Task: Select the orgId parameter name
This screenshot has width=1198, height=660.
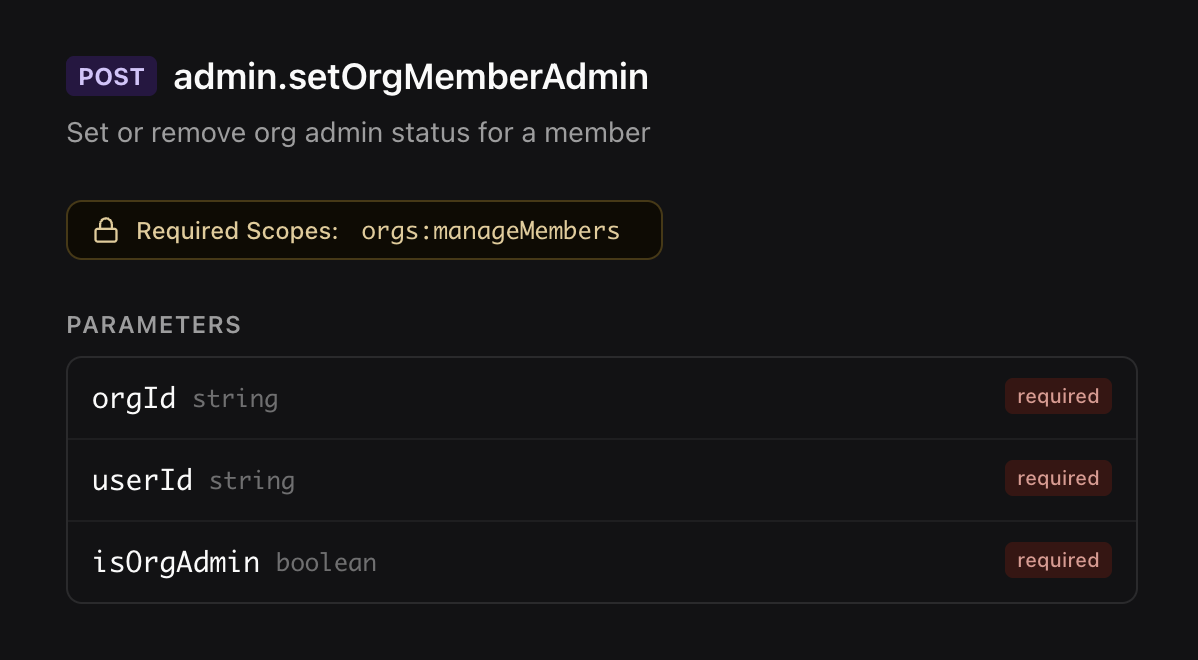Action: 134,398
